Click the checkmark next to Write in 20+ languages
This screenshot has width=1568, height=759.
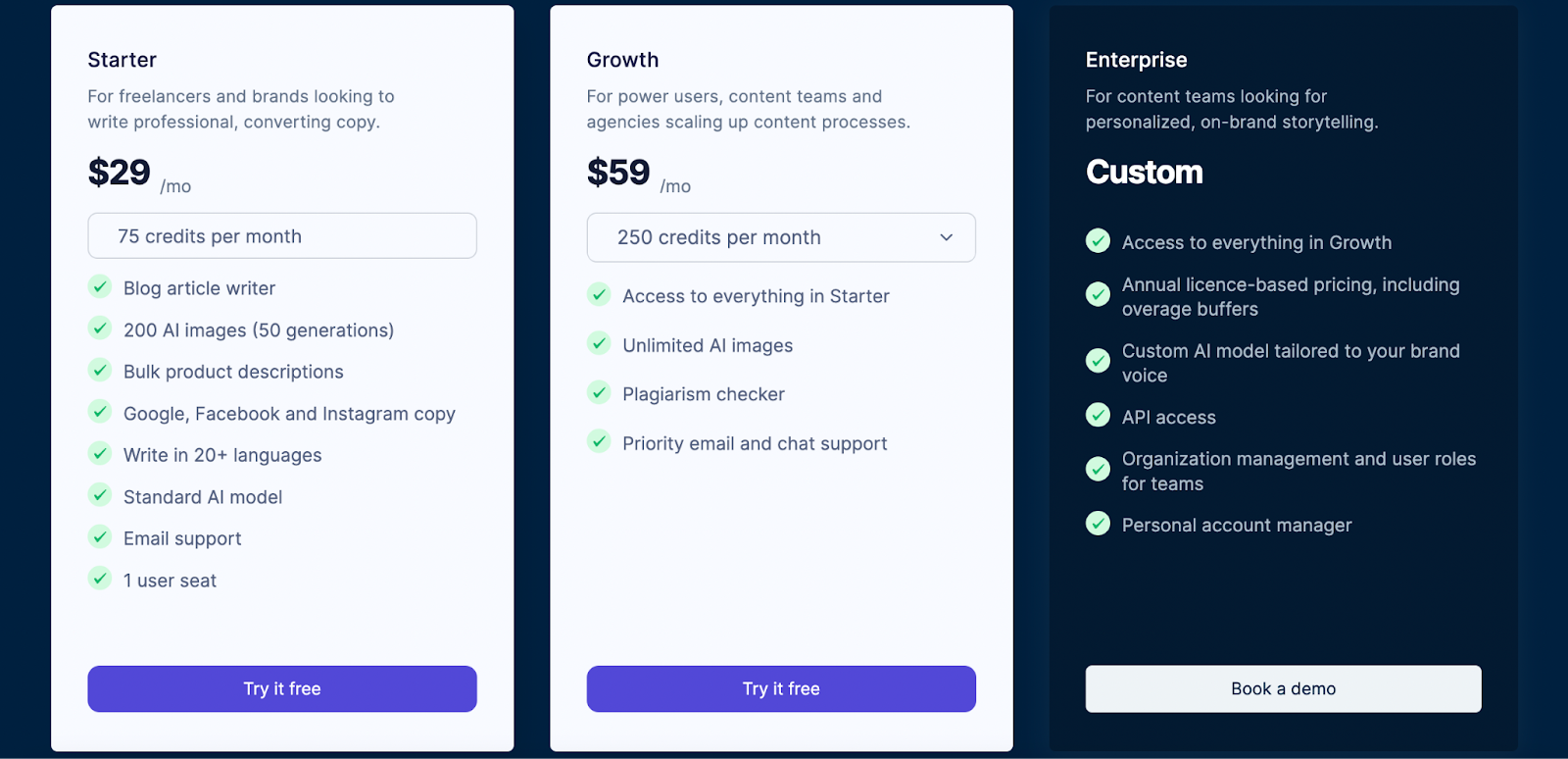(x=100, y=453)
